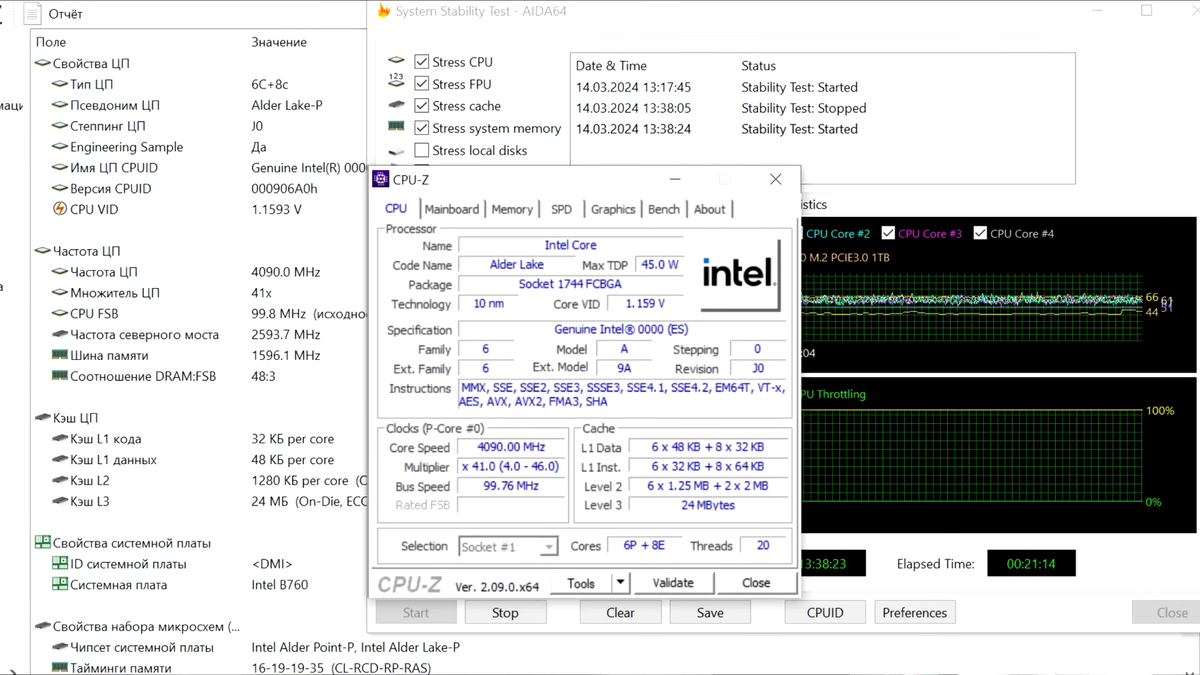This screenshot has height=675, width=1200.
Task: Toggle the Stress FPU checkbox
Action: 422,84
